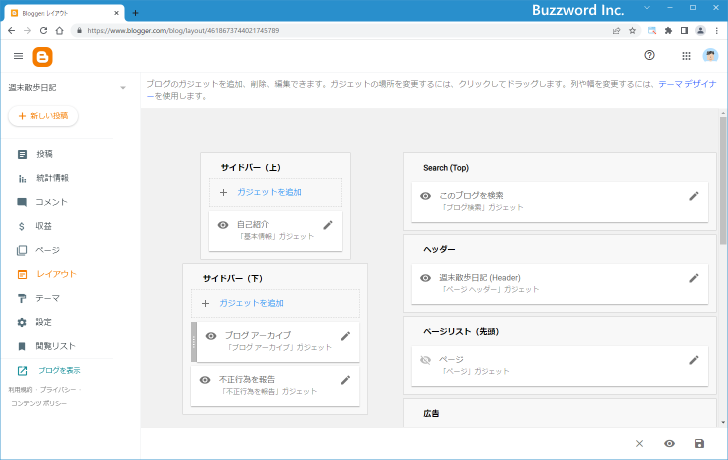Click the orange Blogger logo
Screen dimensions: 728x460
point(42,57)
